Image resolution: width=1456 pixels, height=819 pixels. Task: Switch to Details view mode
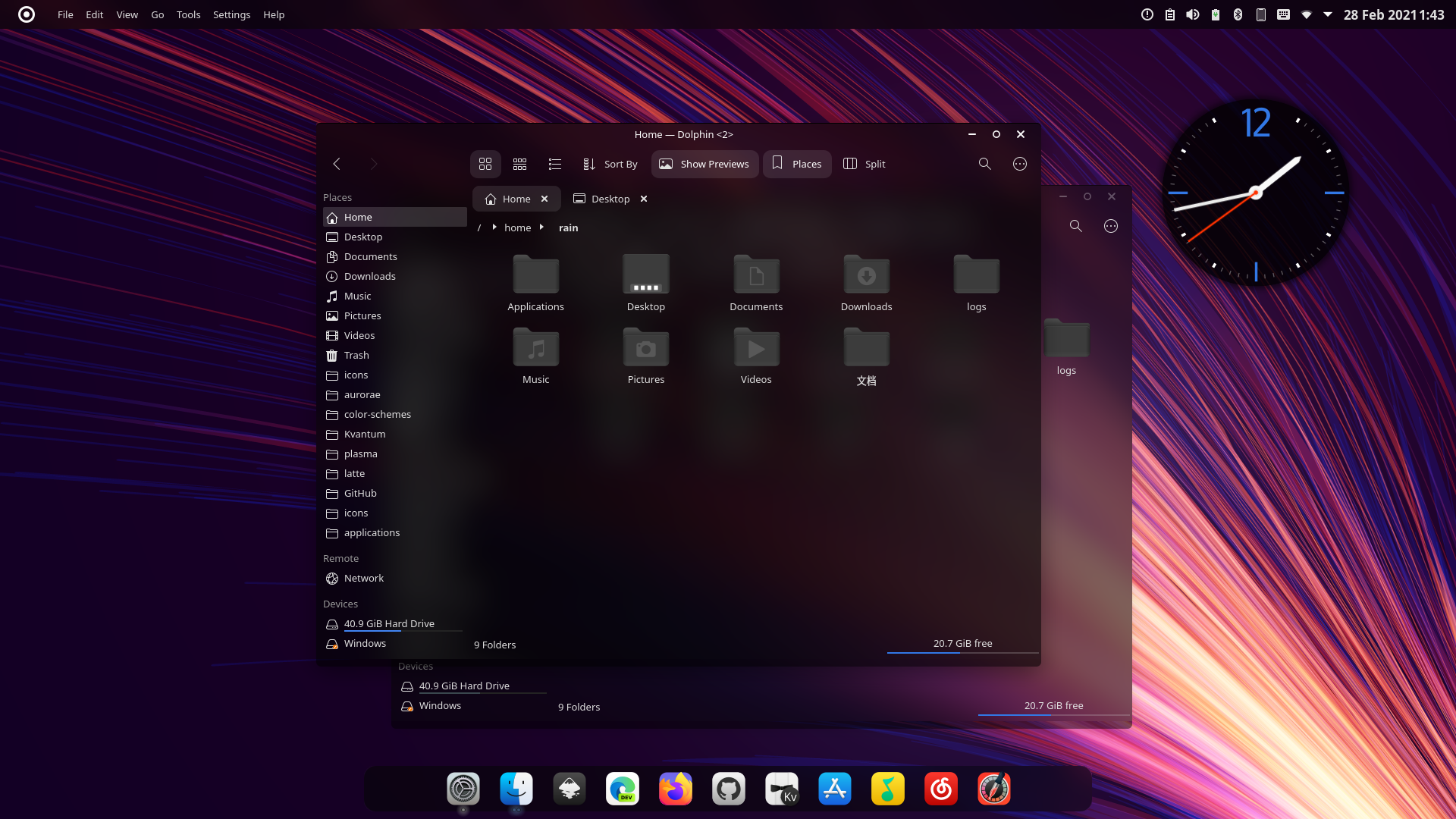tap(554, 164)
